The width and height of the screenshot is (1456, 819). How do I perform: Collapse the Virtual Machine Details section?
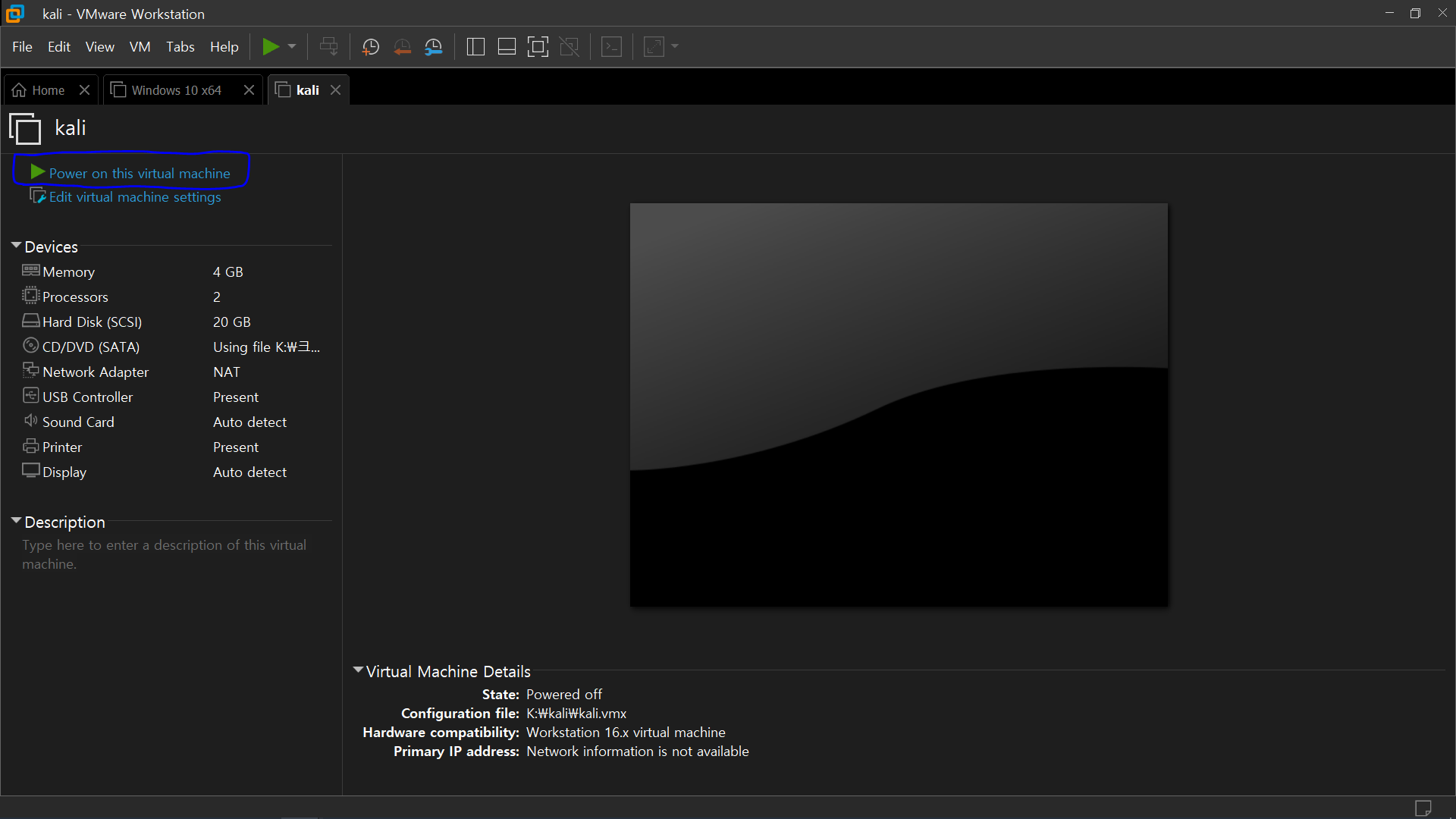(x=358, y=670)
